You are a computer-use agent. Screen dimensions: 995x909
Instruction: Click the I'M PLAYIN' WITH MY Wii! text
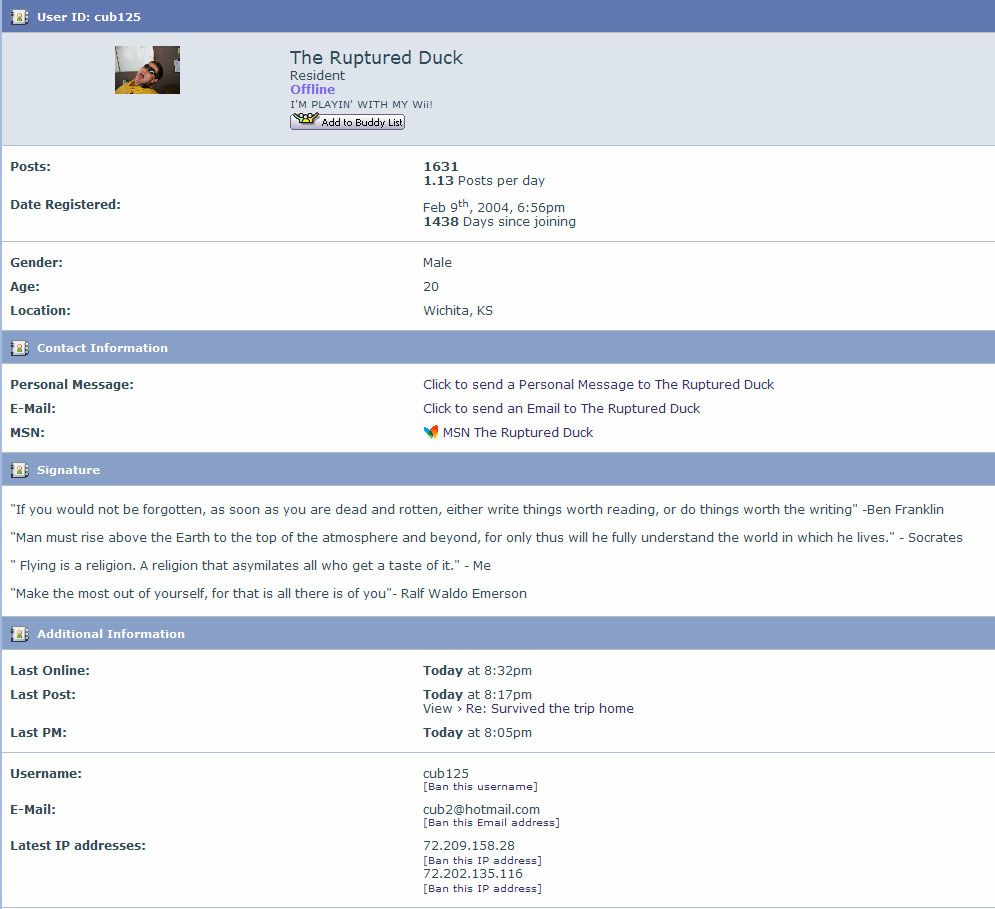(361, 105)
